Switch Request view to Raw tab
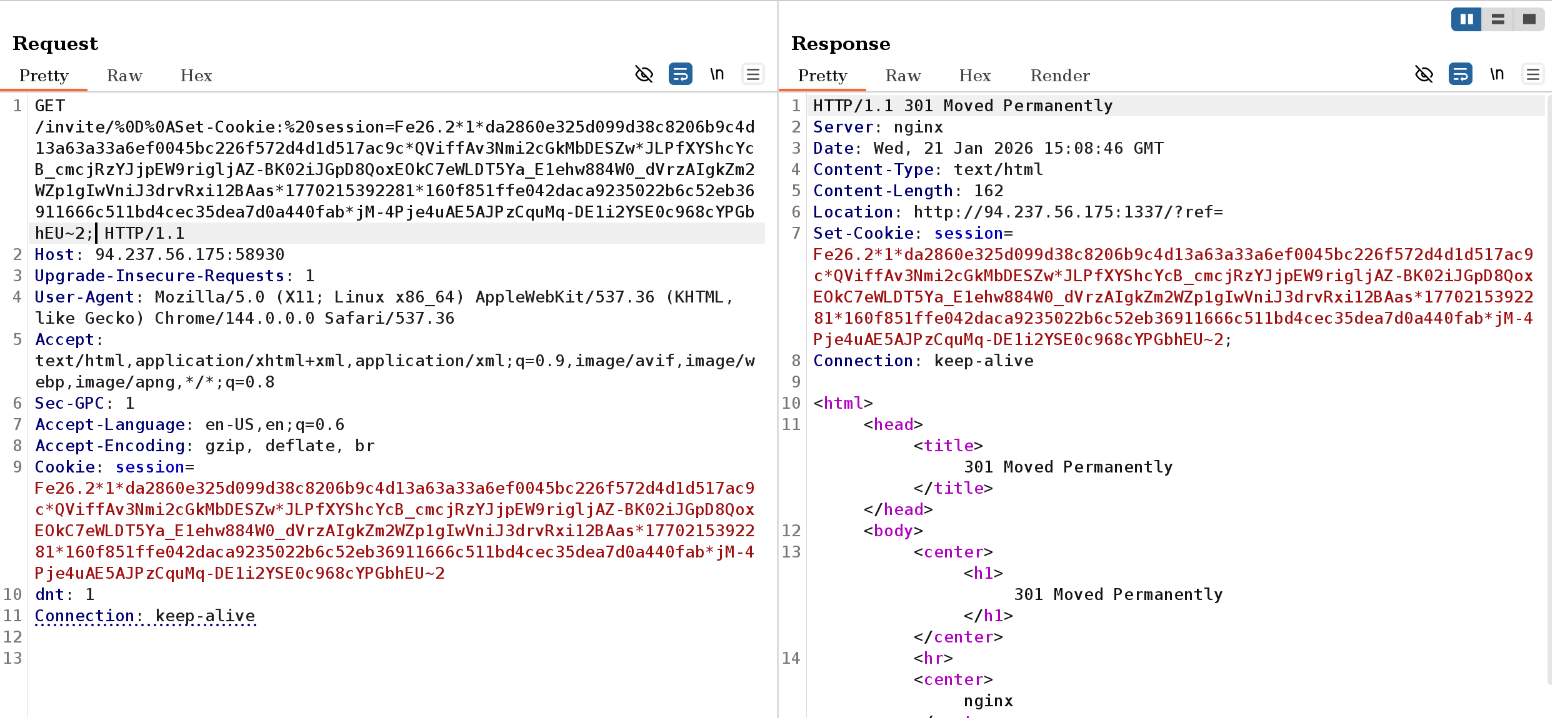The width and height of the screenshot is (1552, 718). tap(125, 75)
